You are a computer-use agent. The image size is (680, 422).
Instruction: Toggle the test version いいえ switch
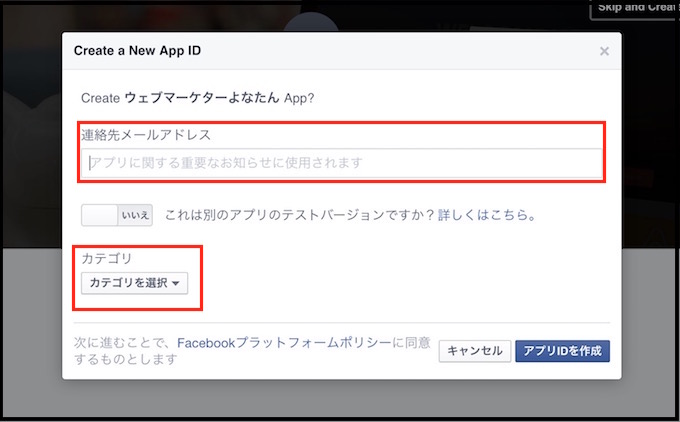click(x=117, y=215)
